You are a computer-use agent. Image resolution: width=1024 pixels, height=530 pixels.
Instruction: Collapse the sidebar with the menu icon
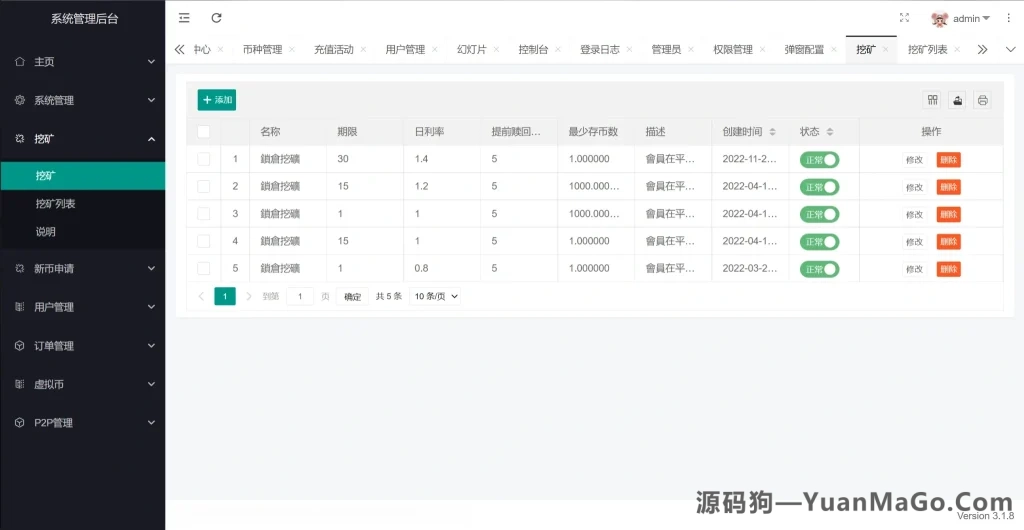click(184, 18)
